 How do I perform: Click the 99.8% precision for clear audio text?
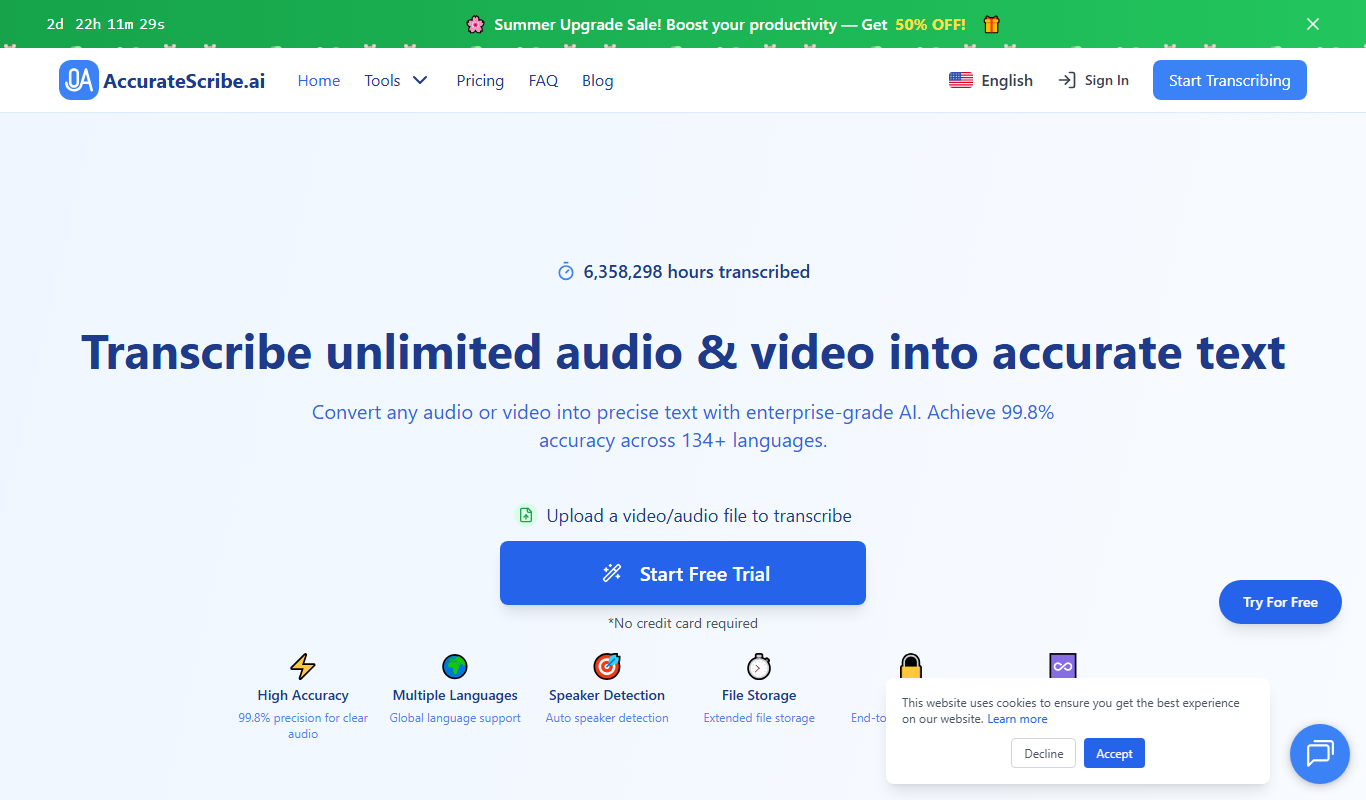click(303, 726)
